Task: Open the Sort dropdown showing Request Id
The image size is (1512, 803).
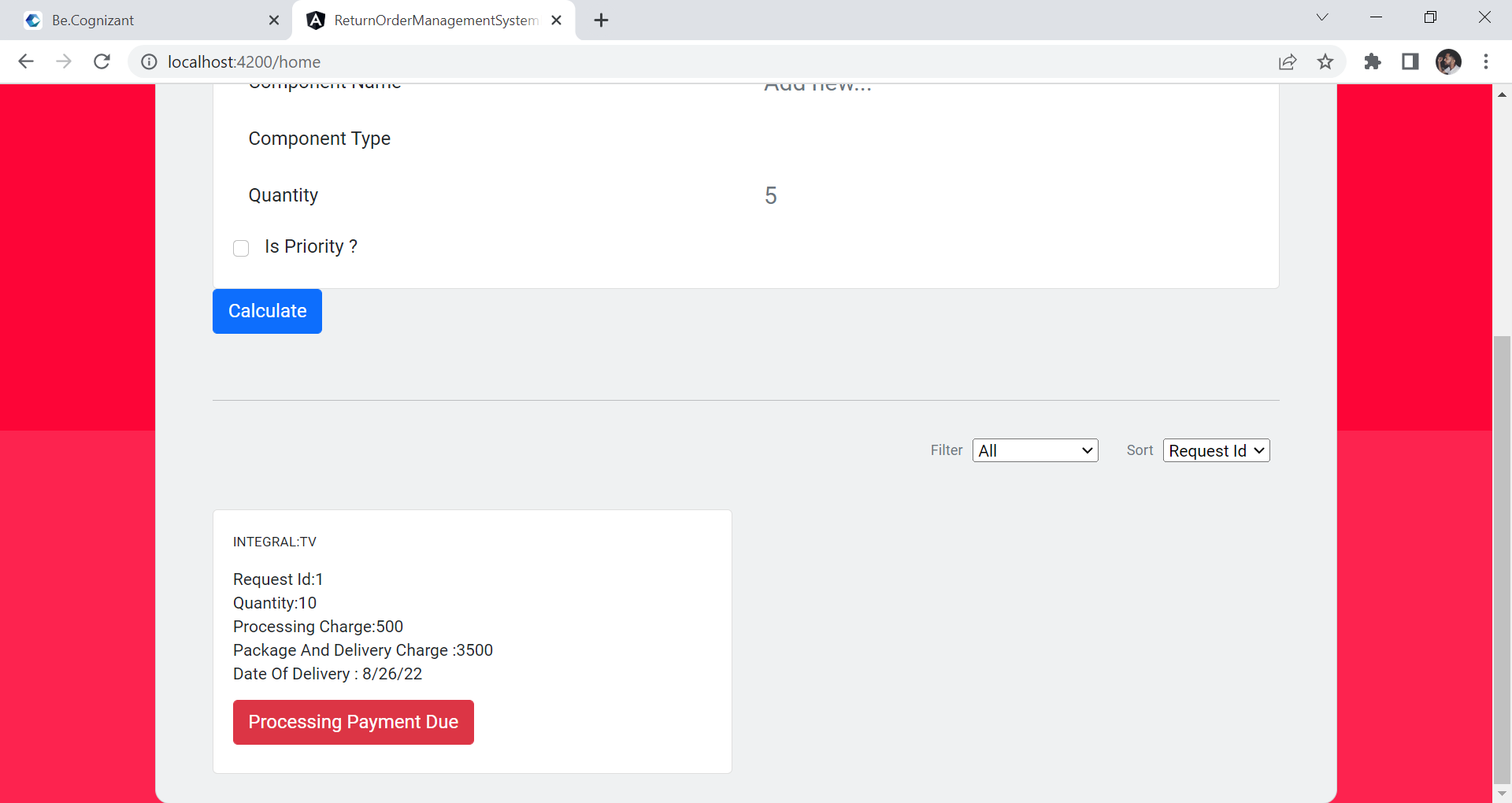Action: click(1217, 450)
